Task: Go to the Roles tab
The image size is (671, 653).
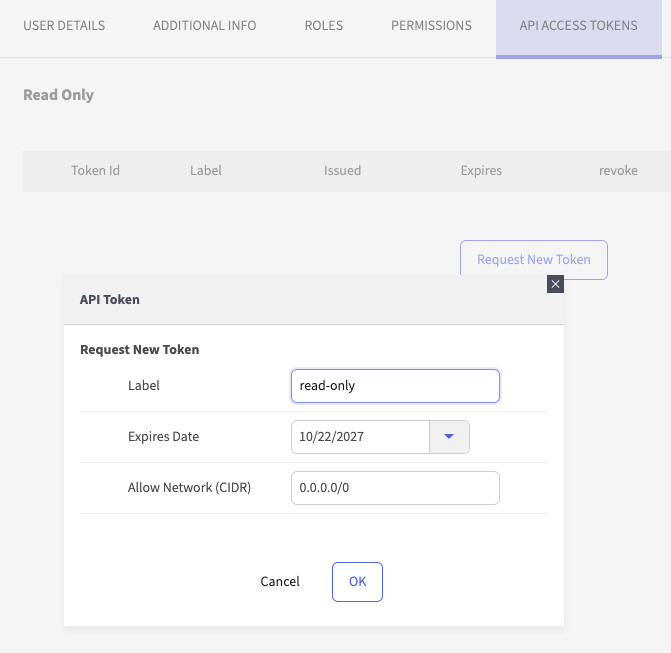Action: click(323, 26)
